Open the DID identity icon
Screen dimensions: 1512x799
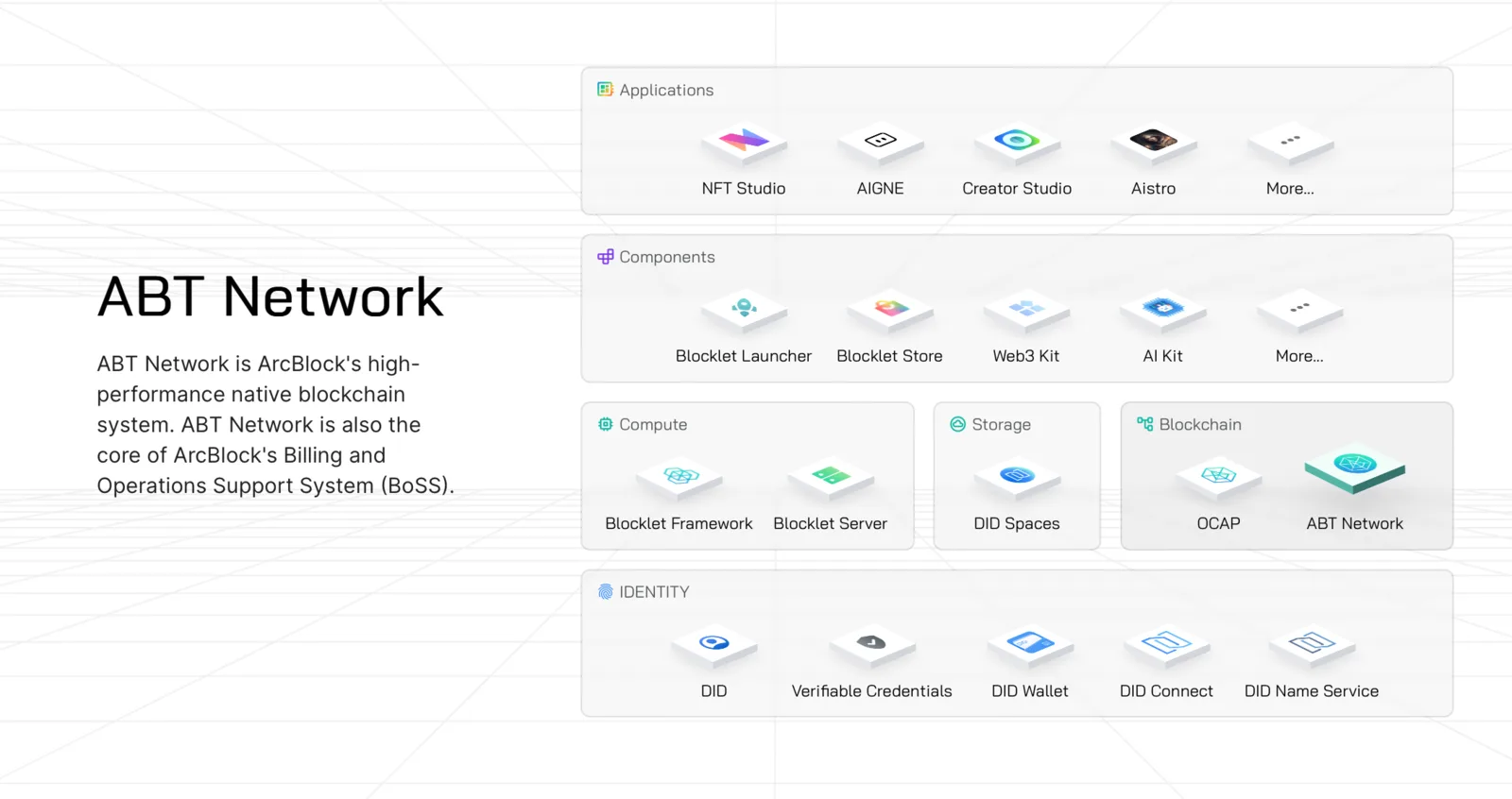pyautogui.click(x=714, y=646)
